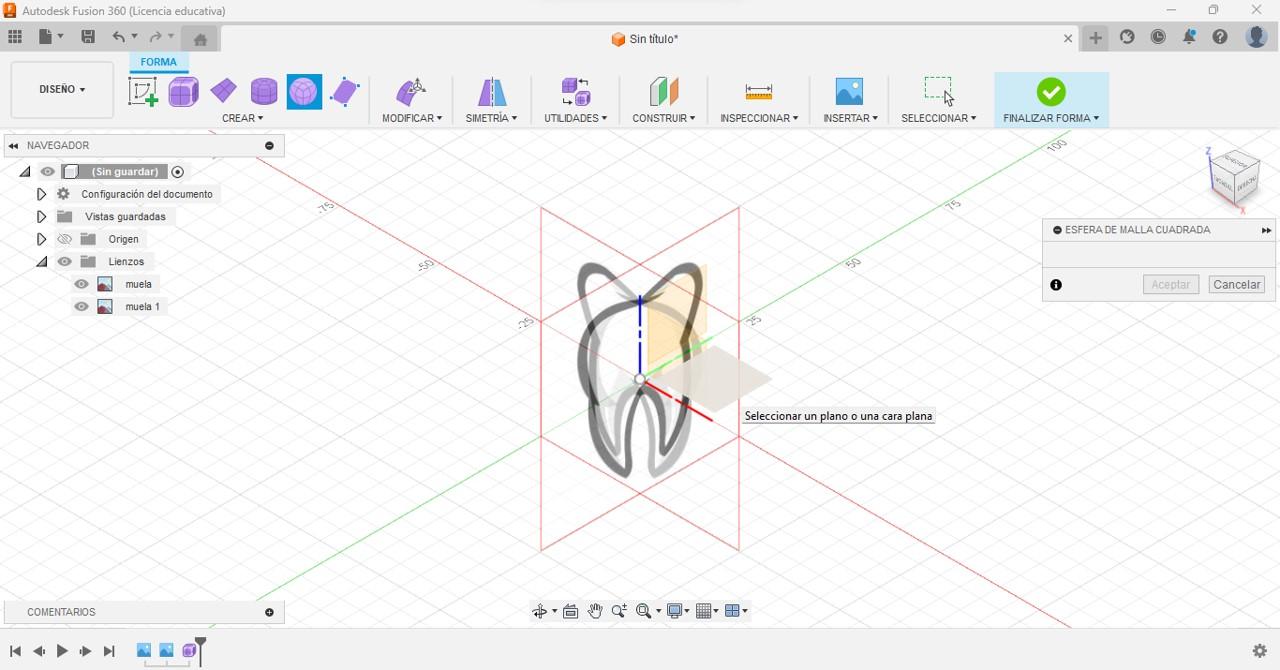
Task: Close the Sin título* document tab
Action: click(x=1068, y=39)
